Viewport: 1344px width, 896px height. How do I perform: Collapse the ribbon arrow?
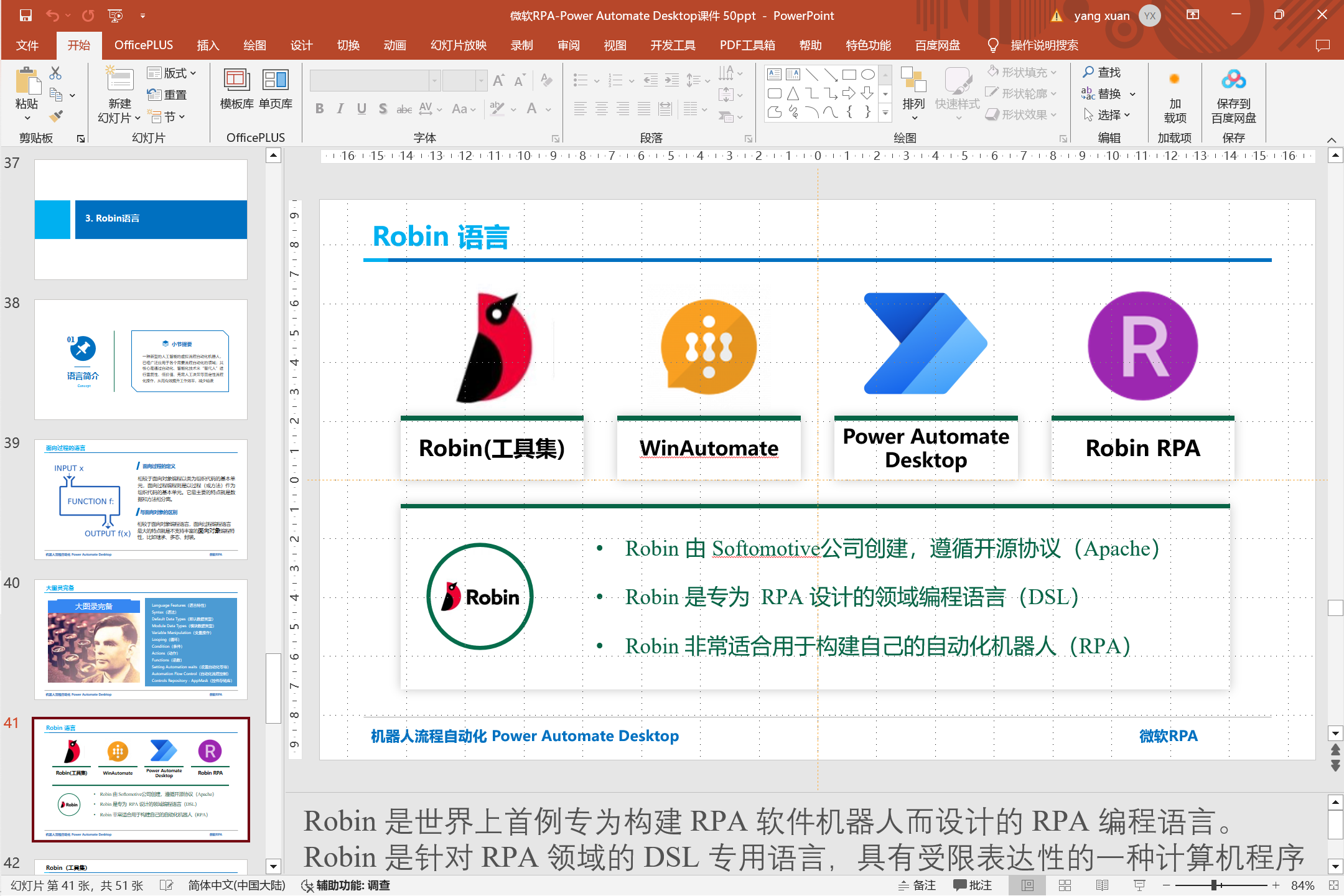coord(1332,139)
